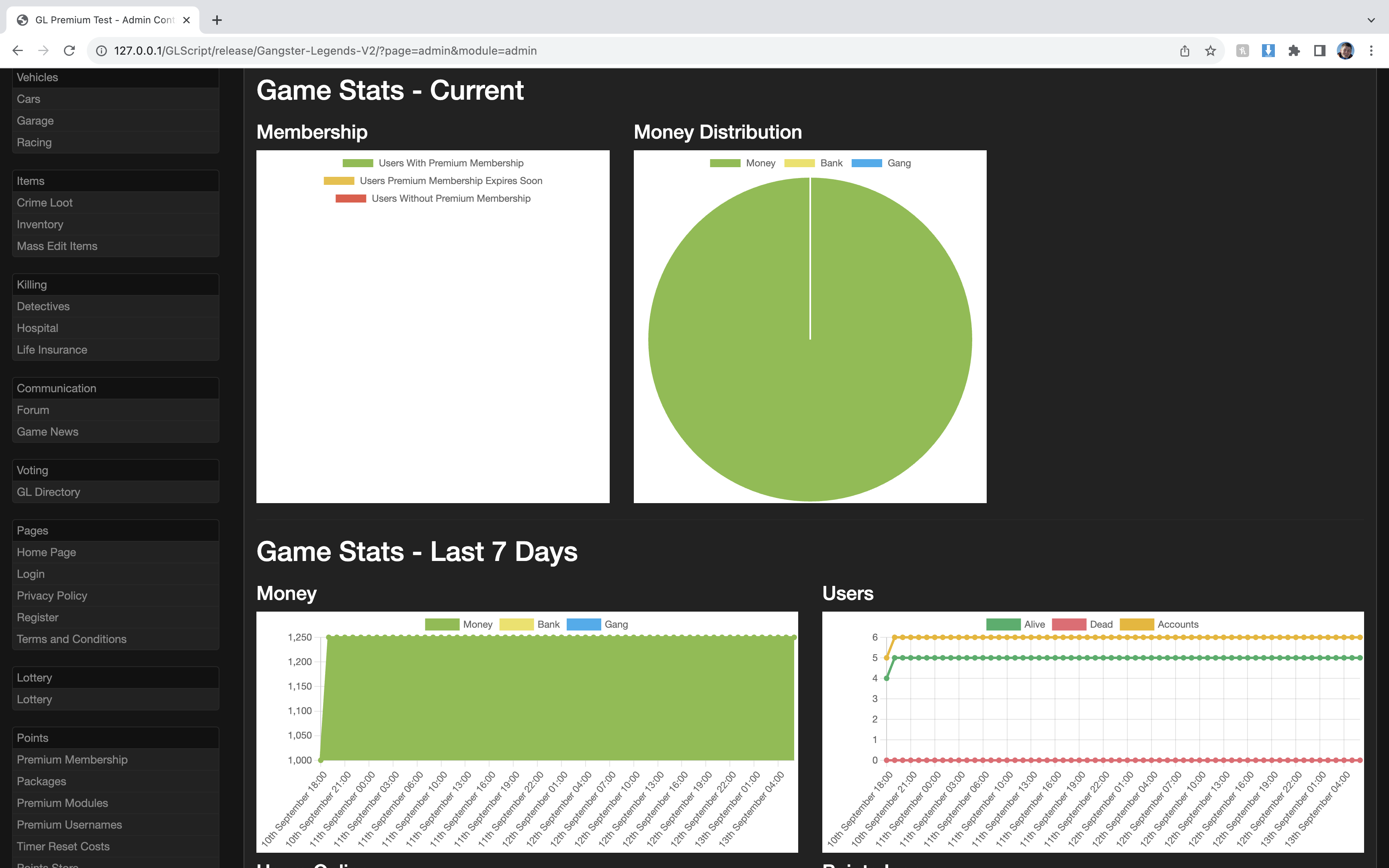This screenshot has width=1389, height=868.
Task: Open the Chrome three-dot menu
Action: (1371, 51)
